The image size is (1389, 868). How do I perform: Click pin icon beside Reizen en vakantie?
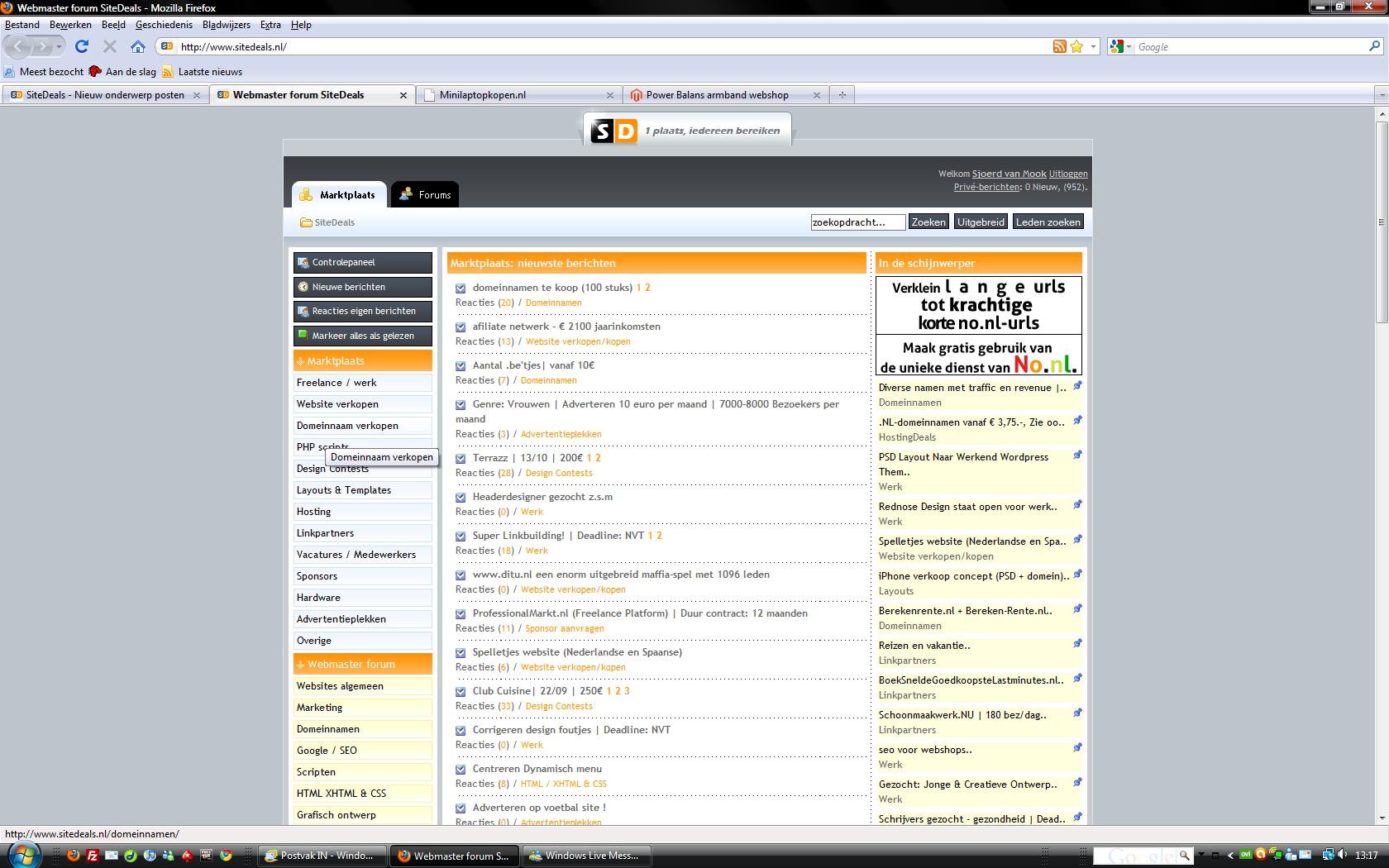tap(1077, 644)
